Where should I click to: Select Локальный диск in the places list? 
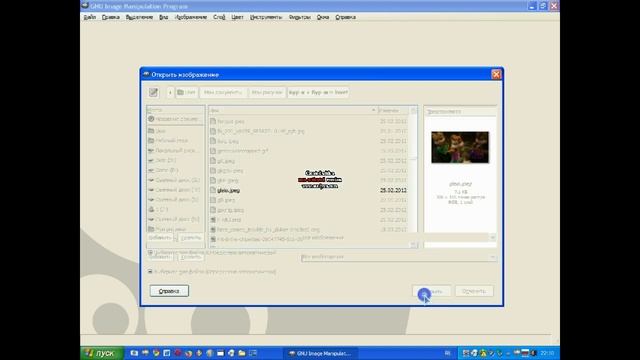point(176,150)
